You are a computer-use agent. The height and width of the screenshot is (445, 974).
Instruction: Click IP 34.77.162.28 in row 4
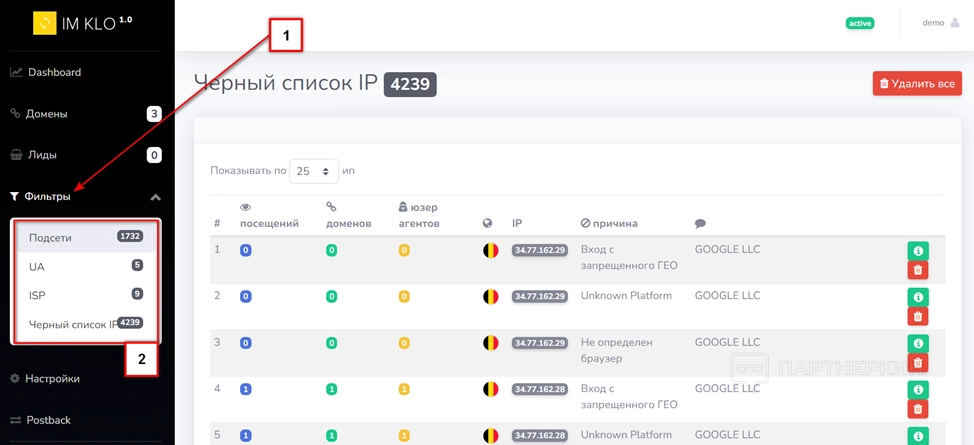539,389
